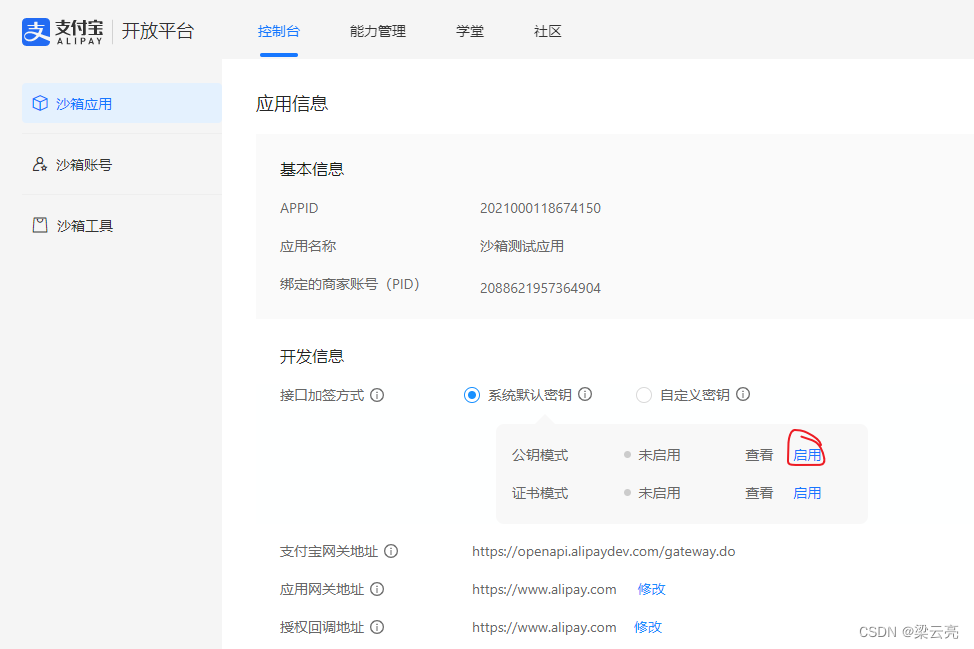Click info icon beside 支付宝网关地址
974x649 pixels.
pos(391,551)
